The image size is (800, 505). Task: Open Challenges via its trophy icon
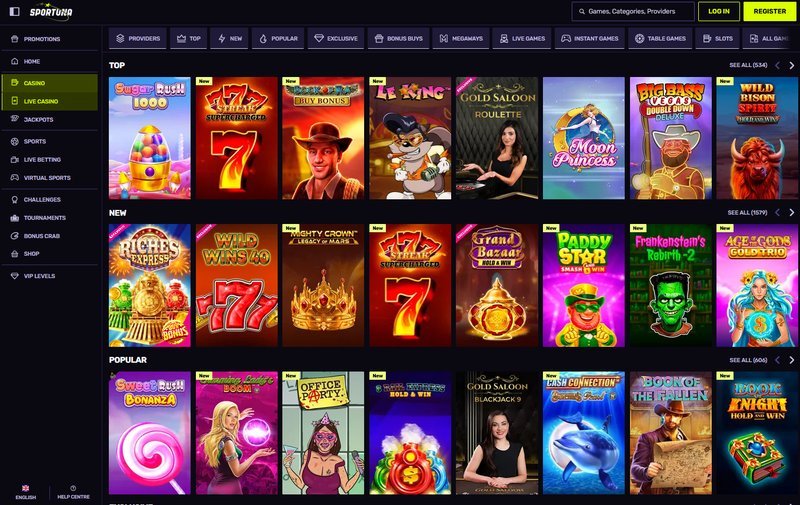[14, 199]
